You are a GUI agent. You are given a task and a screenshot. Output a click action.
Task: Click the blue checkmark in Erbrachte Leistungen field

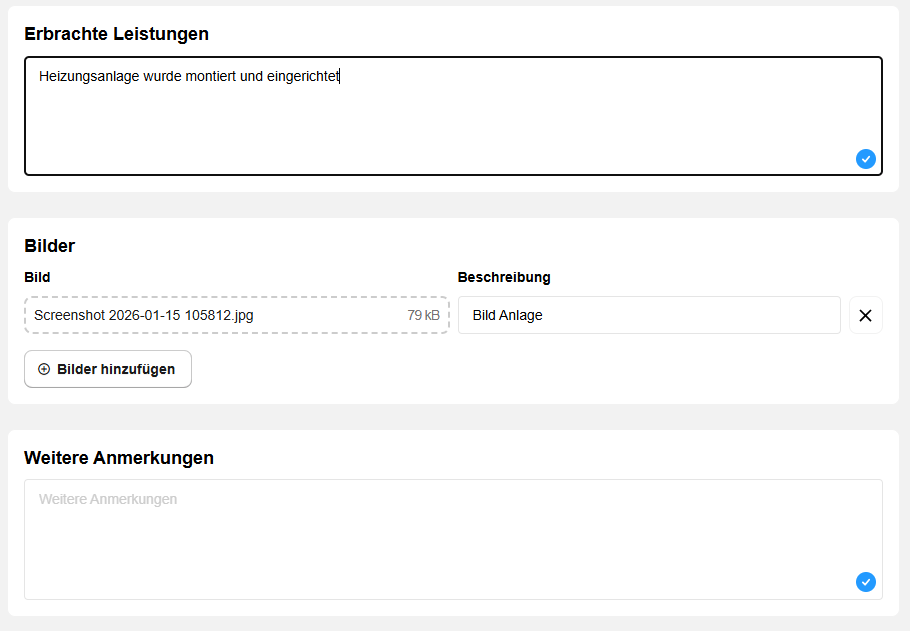pyautogui.click(x=866, y=158)
